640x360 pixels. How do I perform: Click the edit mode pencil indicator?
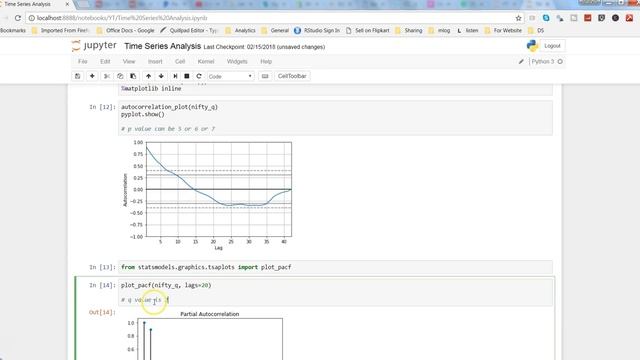coord(521,62)
